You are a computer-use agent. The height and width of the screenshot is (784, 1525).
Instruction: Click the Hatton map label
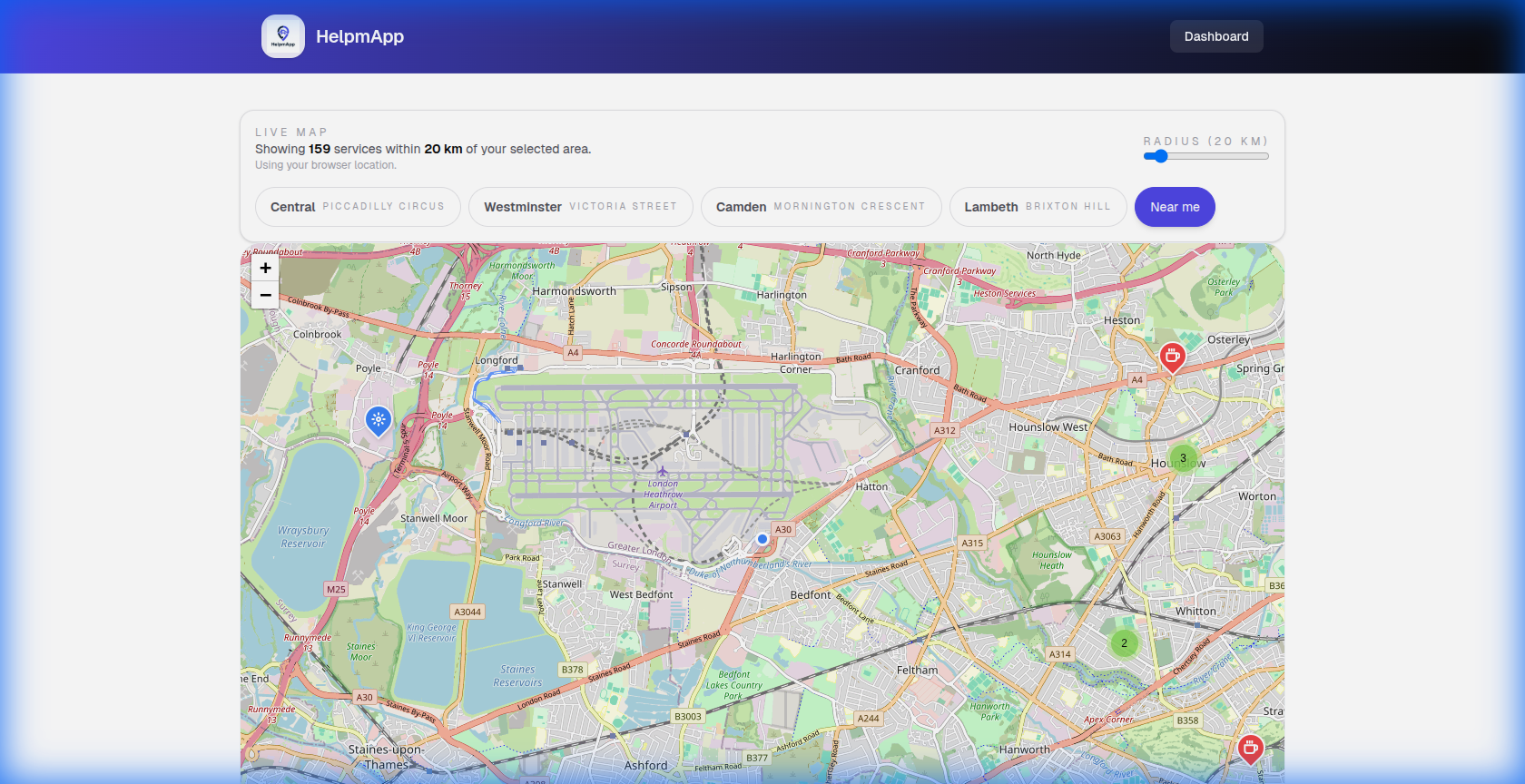871,487
